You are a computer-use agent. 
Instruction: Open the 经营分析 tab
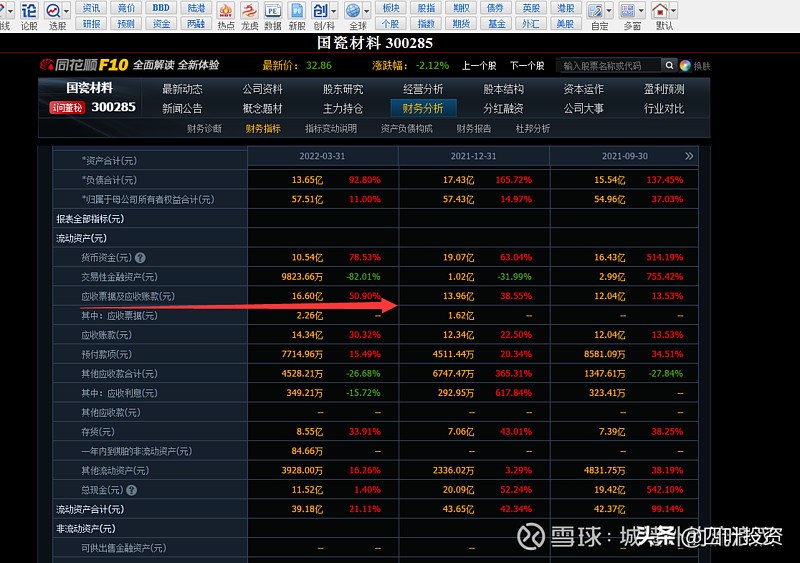pos(423,89)
